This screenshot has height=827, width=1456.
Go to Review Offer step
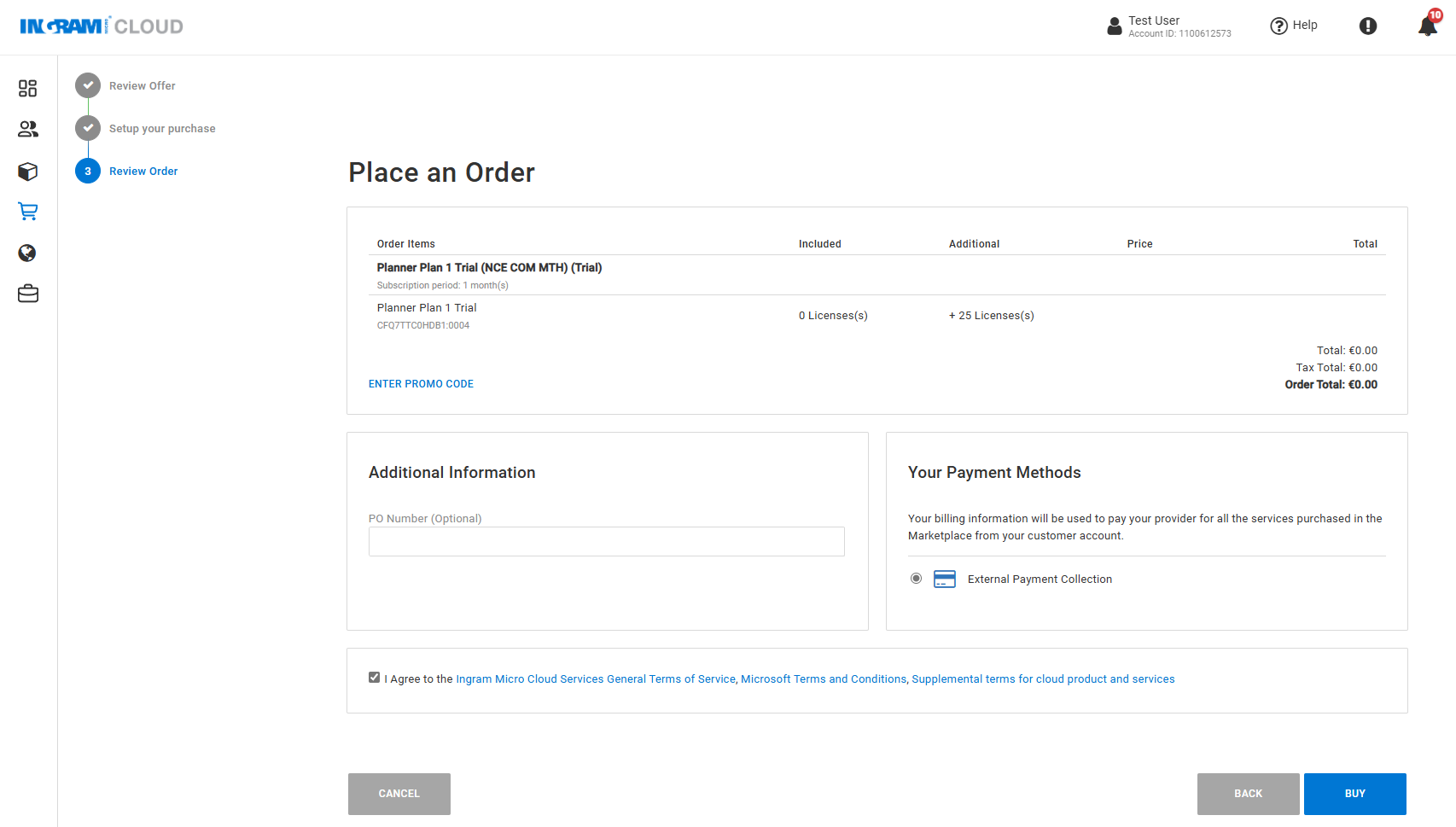pyautogui.click(x=143, y=86)
